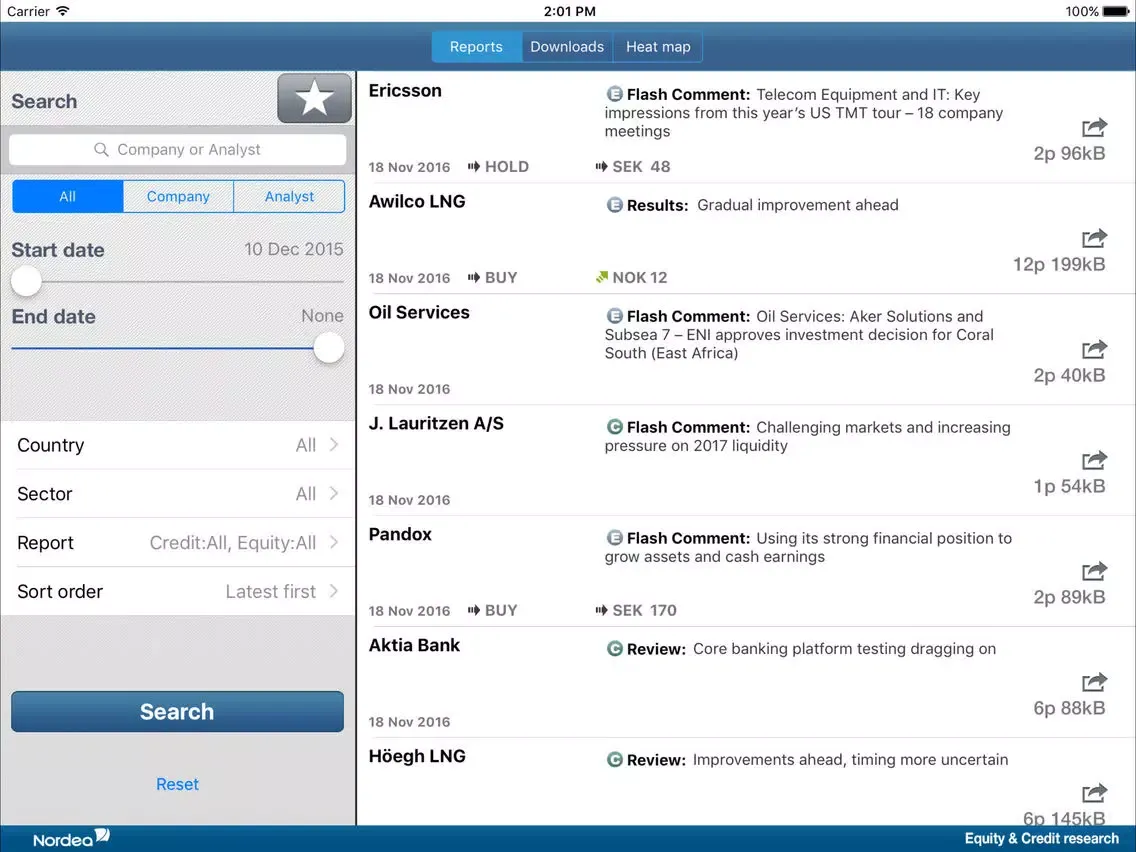Open the Ericsson report row
The width and height of the screenshot is (1136, 852).
[x=746, y=127]
